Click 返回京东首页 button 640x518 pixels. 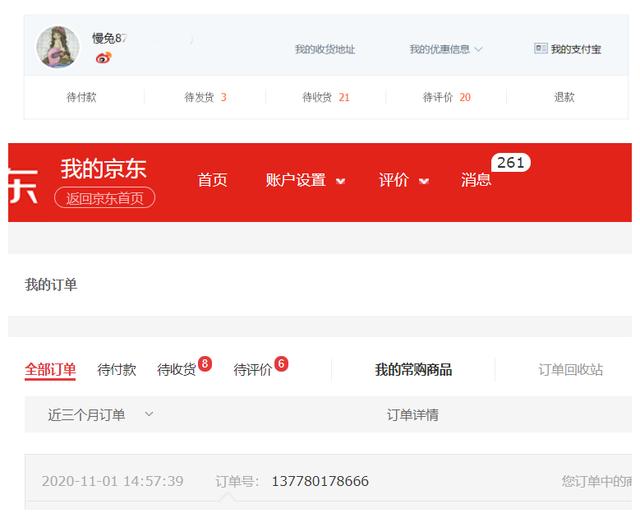[104, 198]
